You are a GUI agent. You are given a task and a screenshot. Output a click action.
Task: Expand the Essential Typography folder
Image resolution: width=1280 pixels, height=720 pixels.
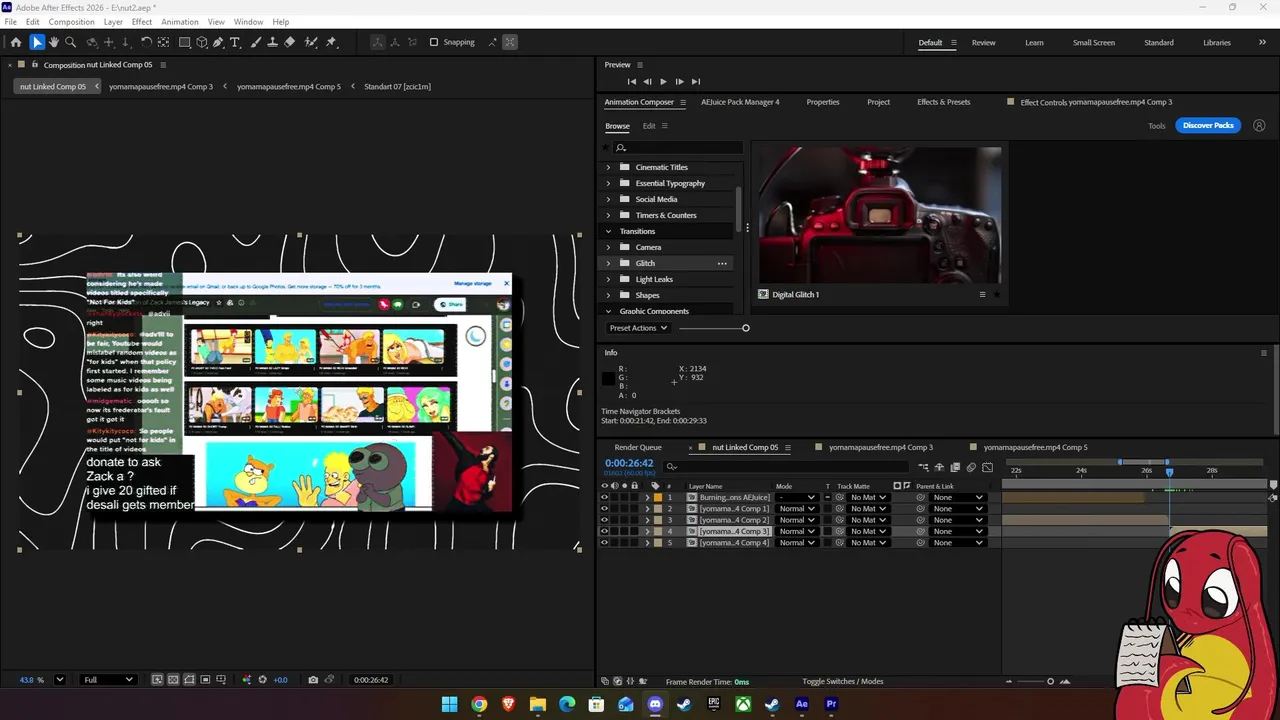pos(608,183)
